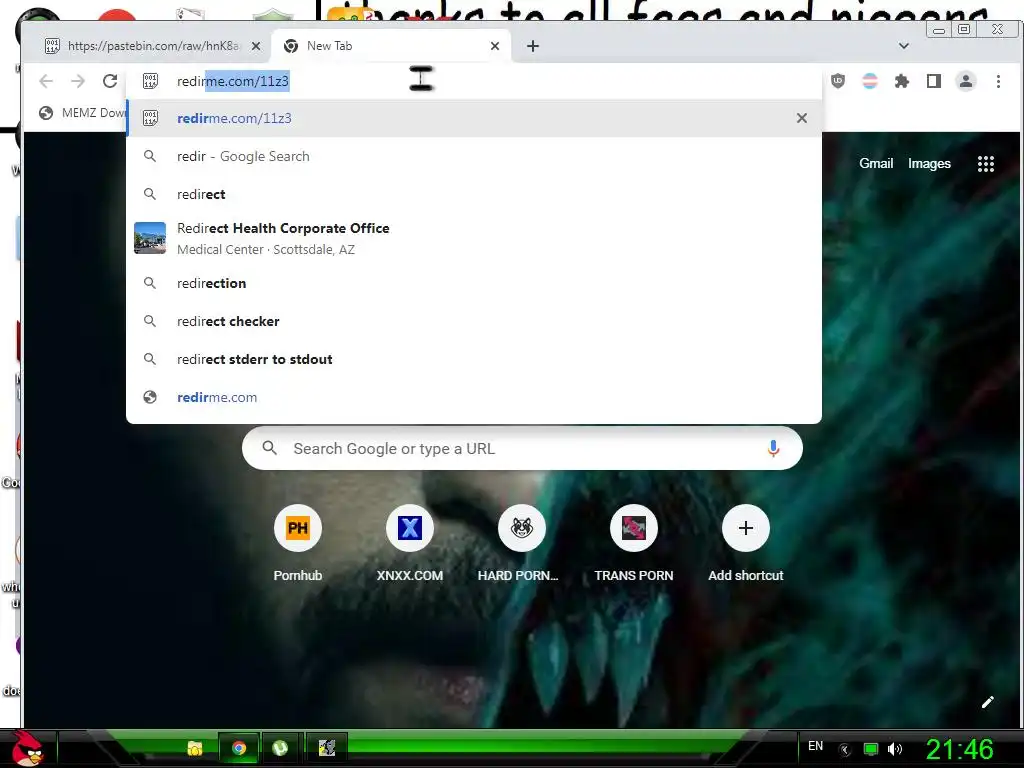Close the New Tab tab

tap(495, 46)
